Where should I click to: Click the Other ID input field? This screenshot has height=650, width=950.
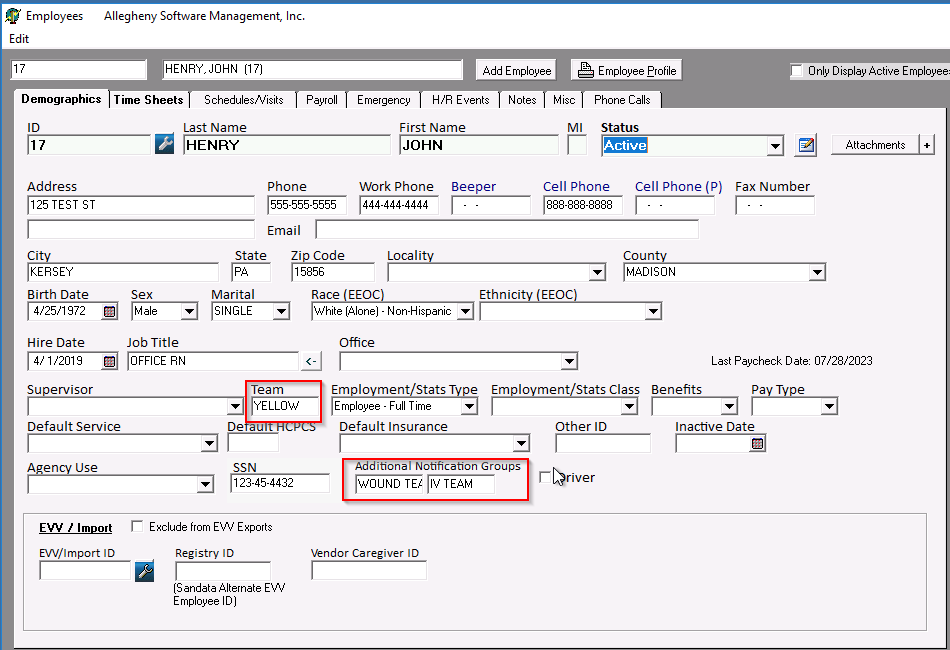pyautogui.click(x=603, y=444)
